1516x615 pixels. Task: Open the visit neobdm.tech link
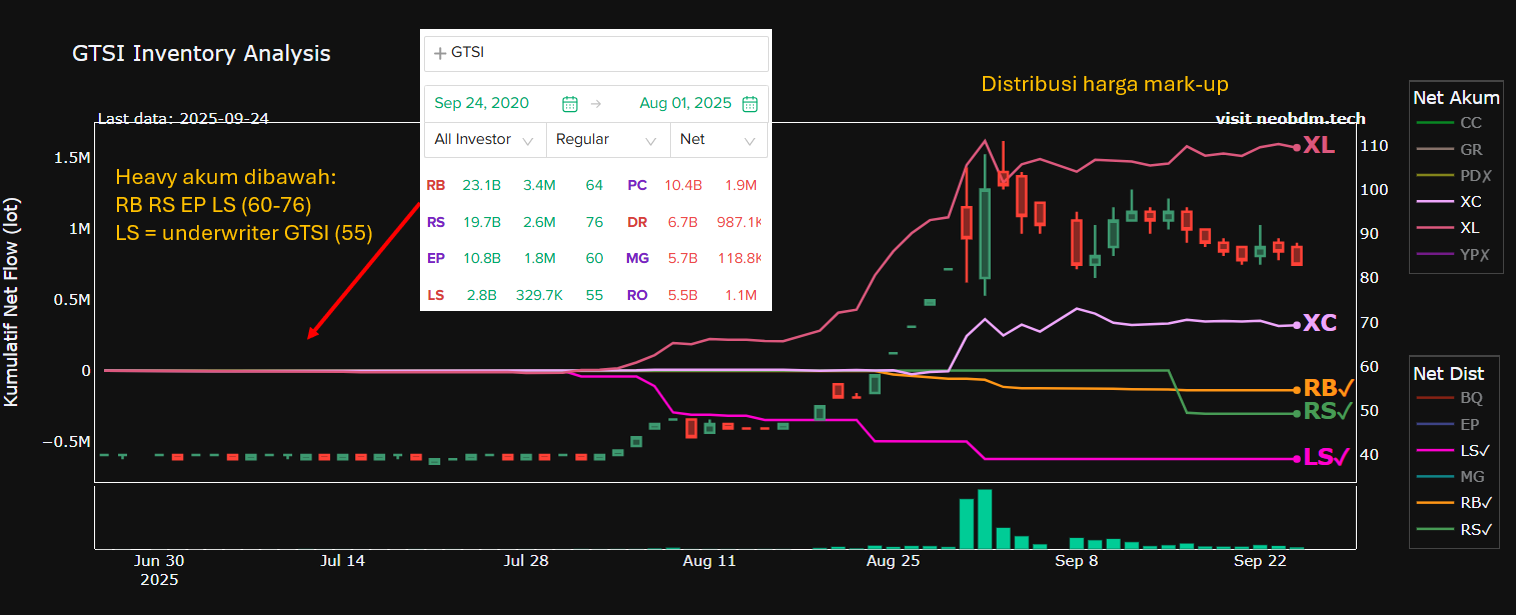pos(1290,118)
